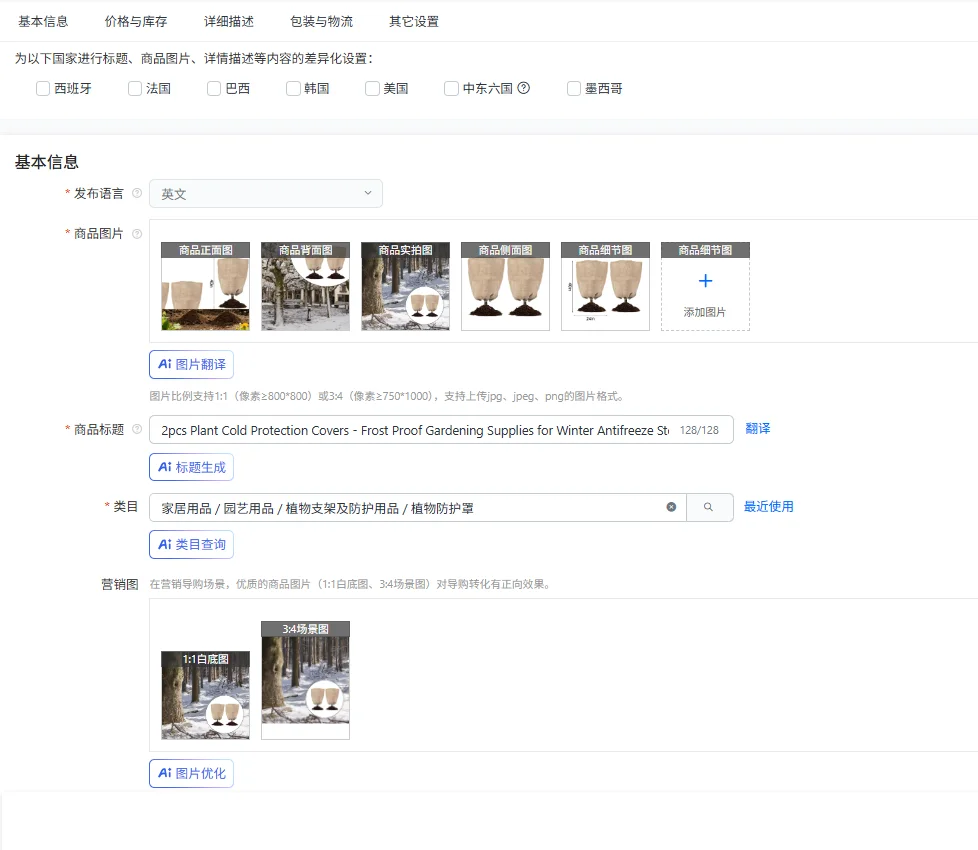Open the 基本信息 tab

pos(43,21)
